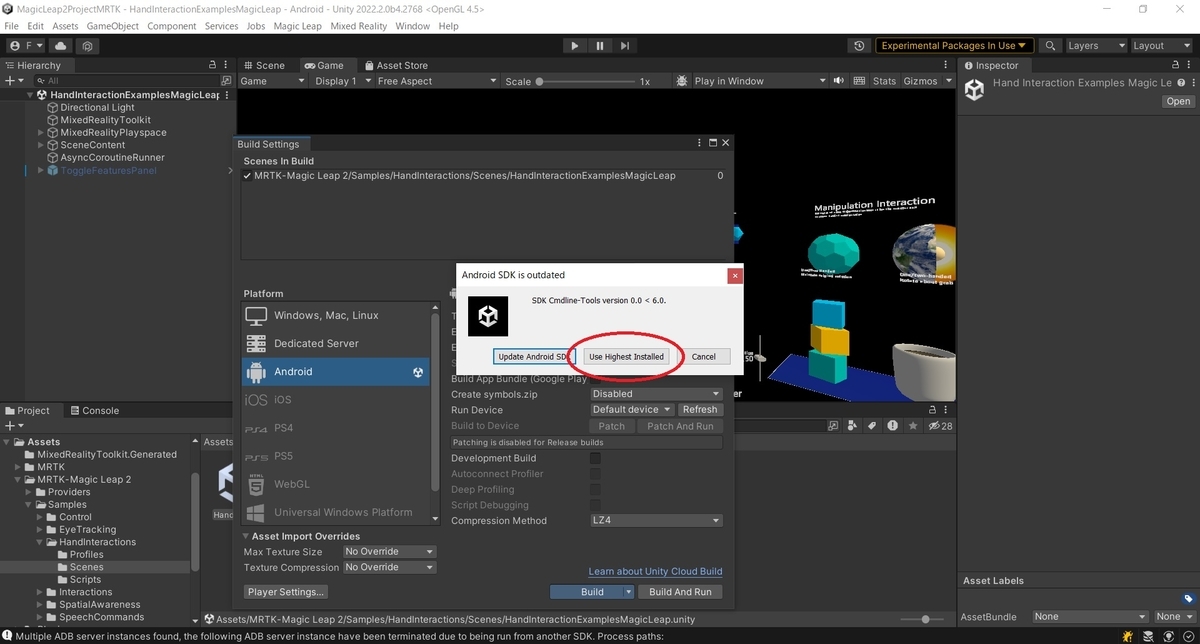Select the MixedRealityToolkit object in Hierarchy

pos(105,120)
